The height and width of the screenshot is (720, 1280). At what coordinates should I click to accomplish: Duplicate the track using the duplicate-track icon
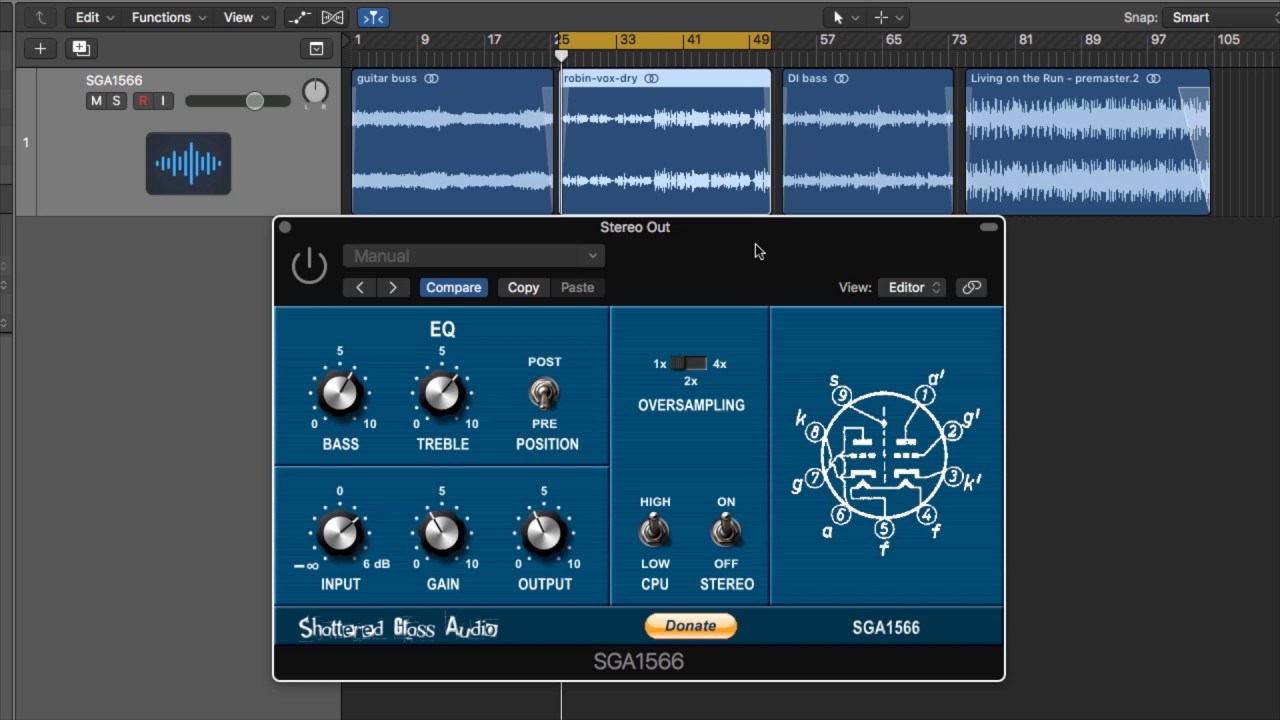[81, 48]
